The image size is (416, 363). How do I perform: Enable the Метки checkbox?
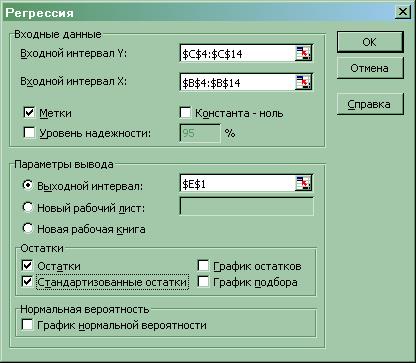click(x=29, y=113)
